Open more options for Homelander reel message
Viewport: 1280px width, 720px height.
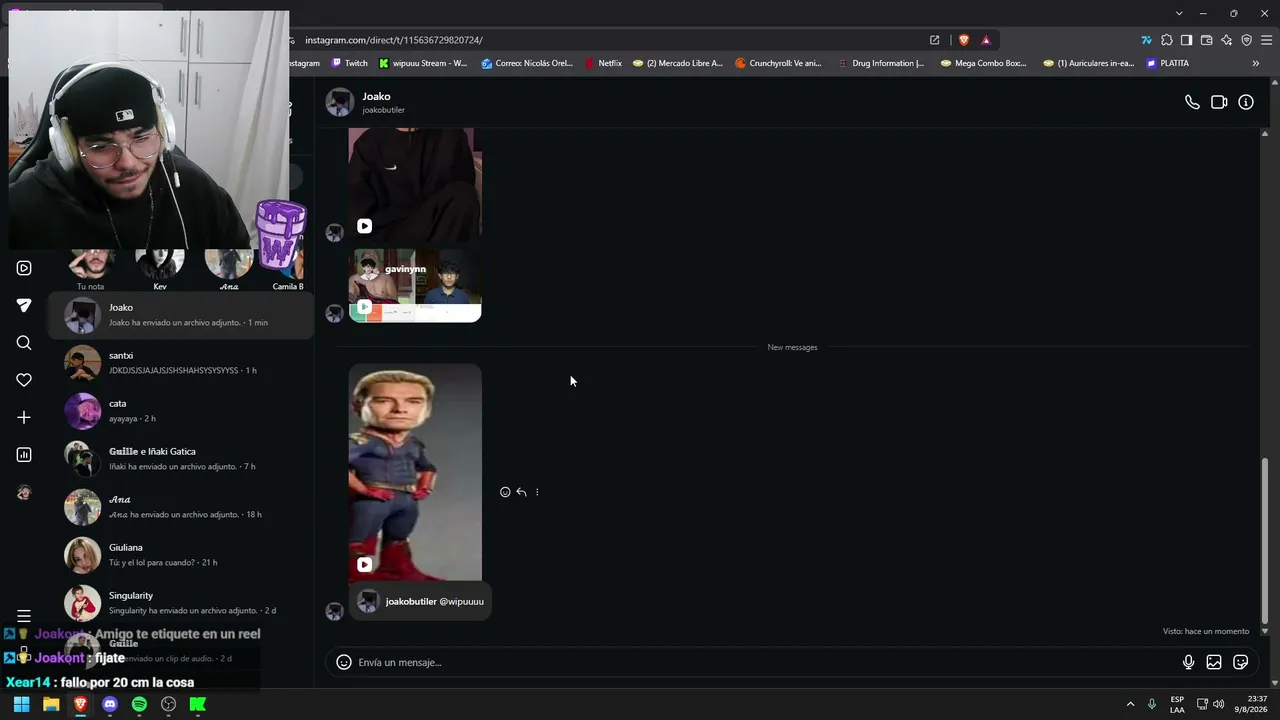[x=537, y=492]
